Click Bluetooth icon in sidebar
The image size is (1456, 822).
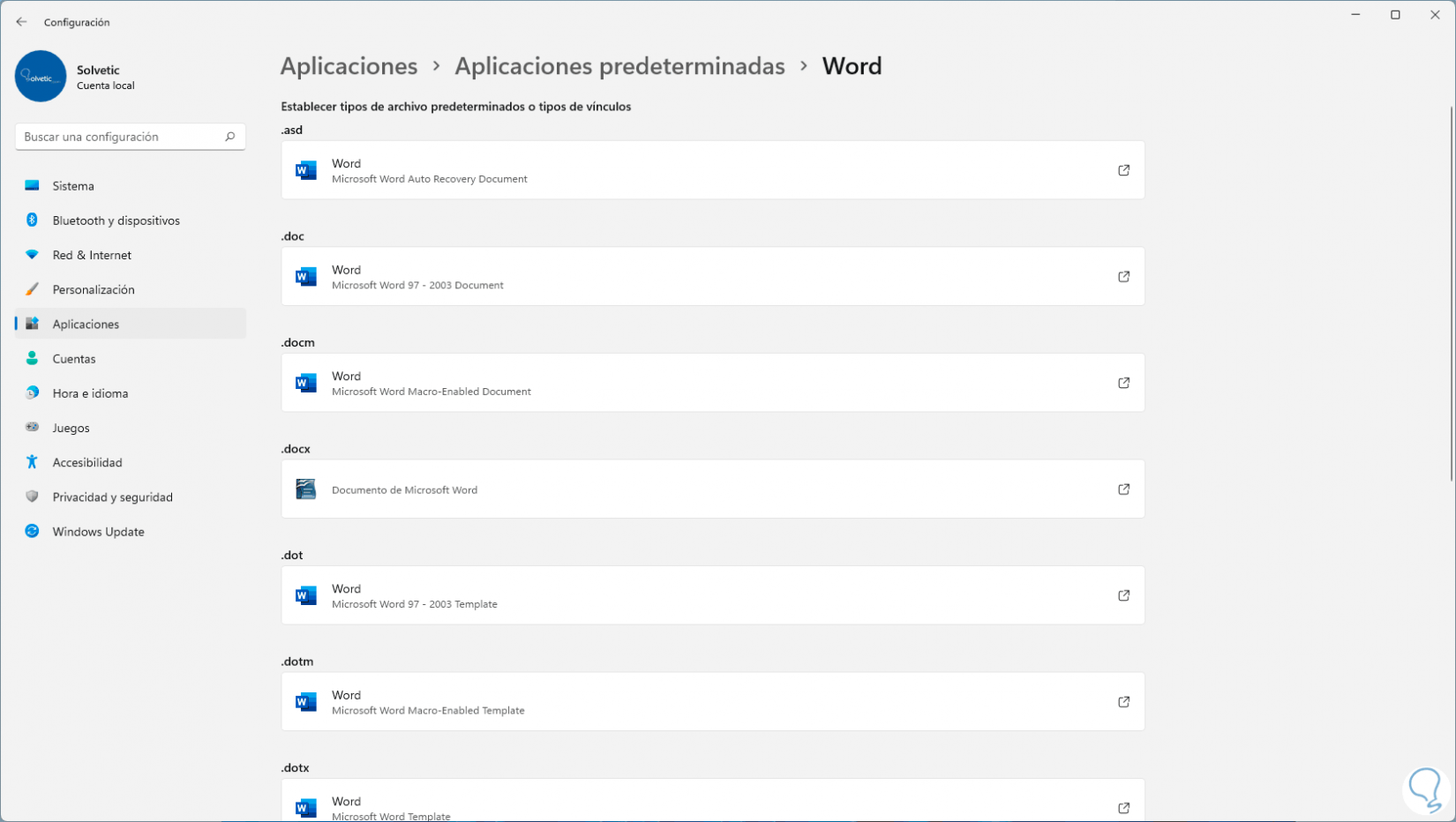(x=33, y=220)
